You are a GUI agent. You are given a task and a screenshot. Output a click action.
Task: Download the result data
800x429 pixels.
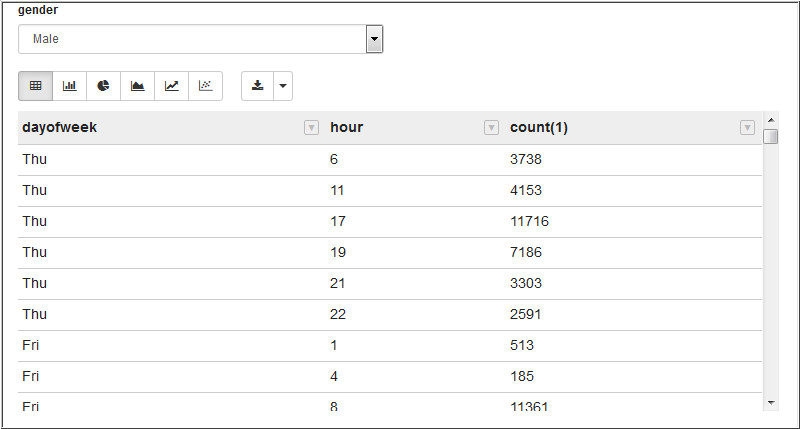click(258, 86)
